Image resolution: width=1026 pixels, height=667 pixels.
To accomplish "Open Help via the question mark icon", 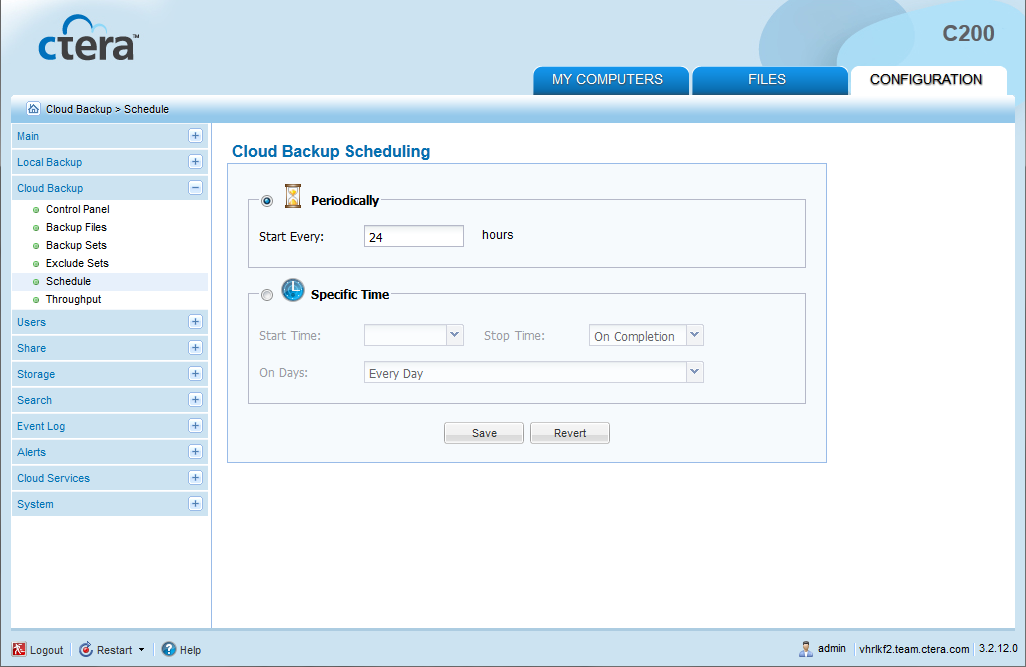I will pos(169,649).
